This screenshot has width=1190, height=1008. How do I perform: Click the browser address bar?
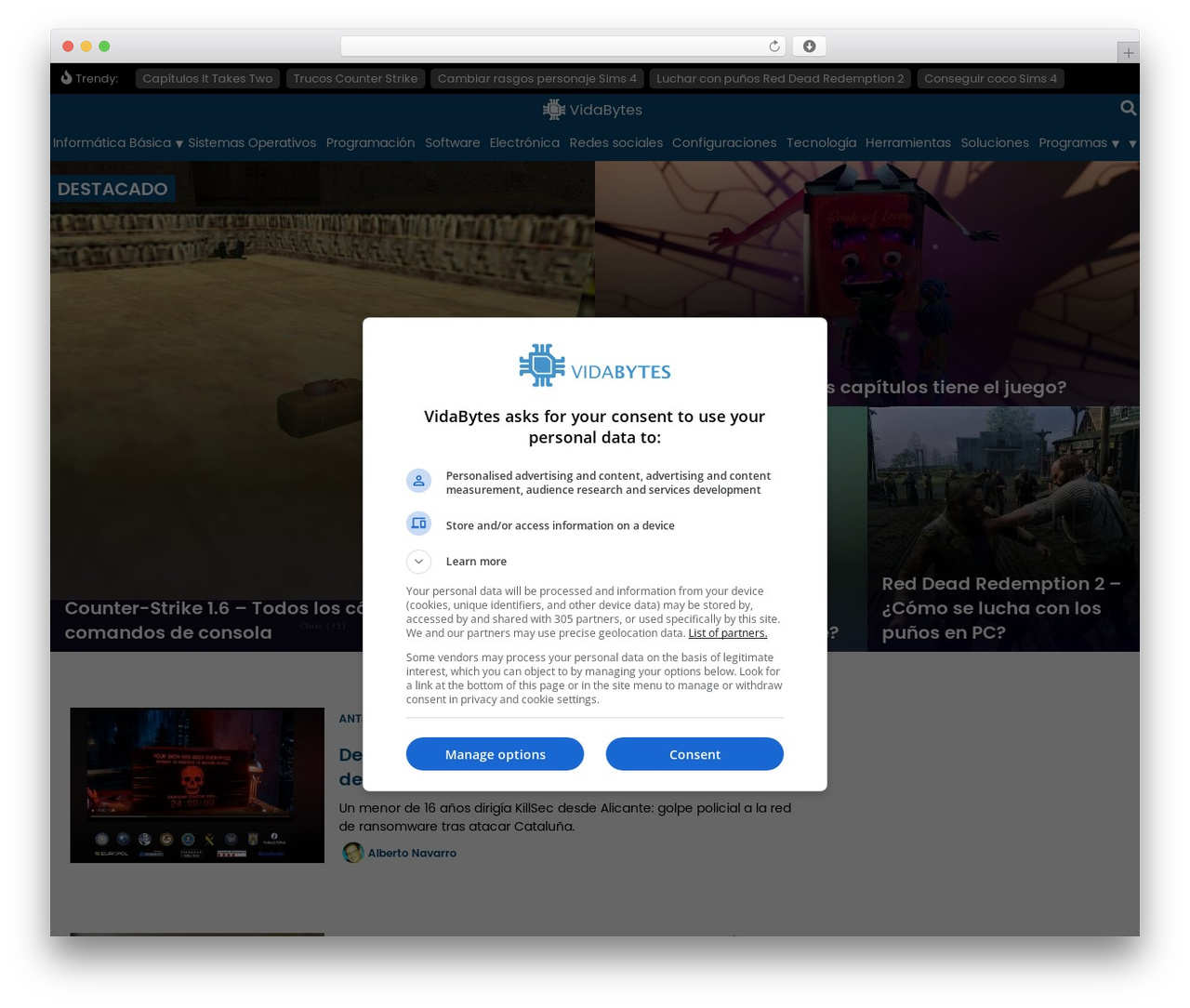(563, 46)
